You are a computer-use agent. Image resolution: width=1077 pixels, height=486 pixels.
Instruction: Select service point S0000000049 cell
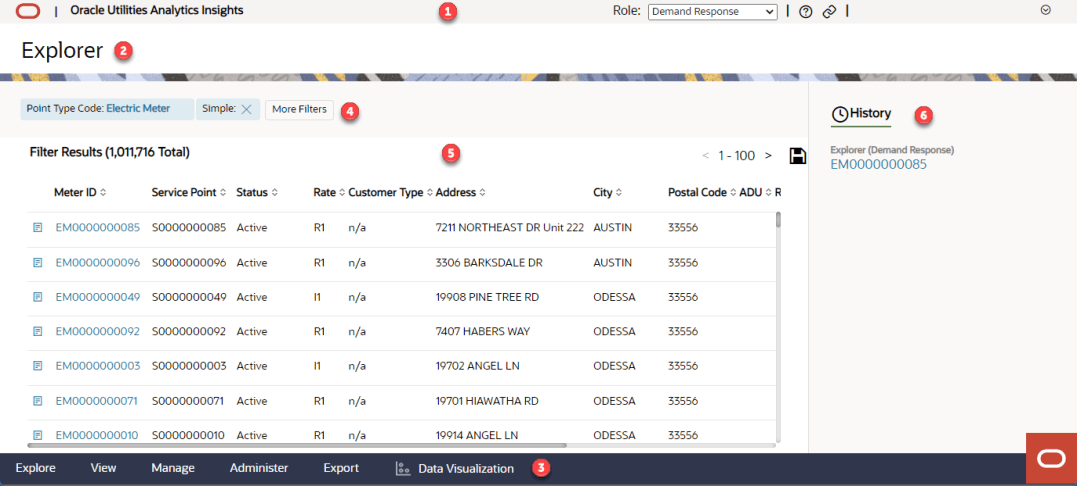[189, 297]
